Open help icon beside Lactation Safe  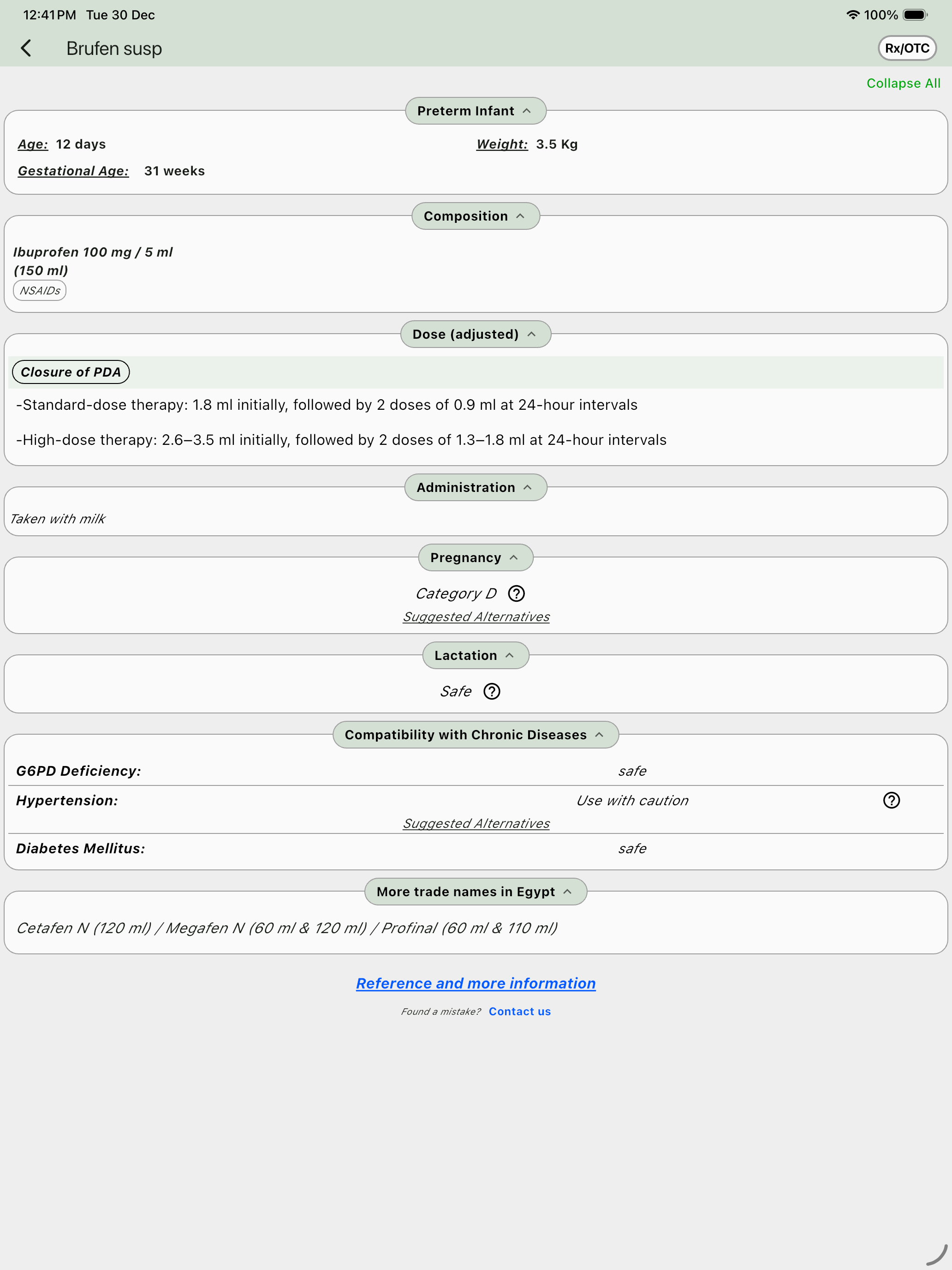[492, 691]
